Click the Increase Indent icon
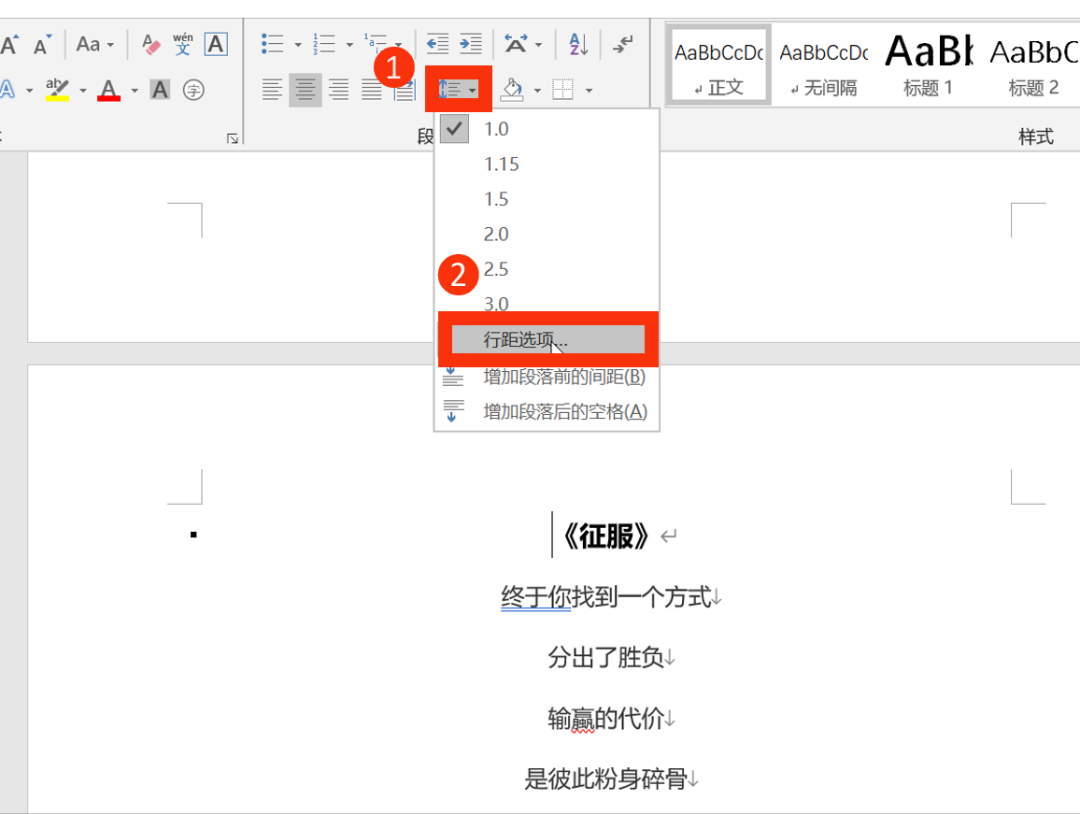This screenshot has width=1080, height=814. point(471,44)
